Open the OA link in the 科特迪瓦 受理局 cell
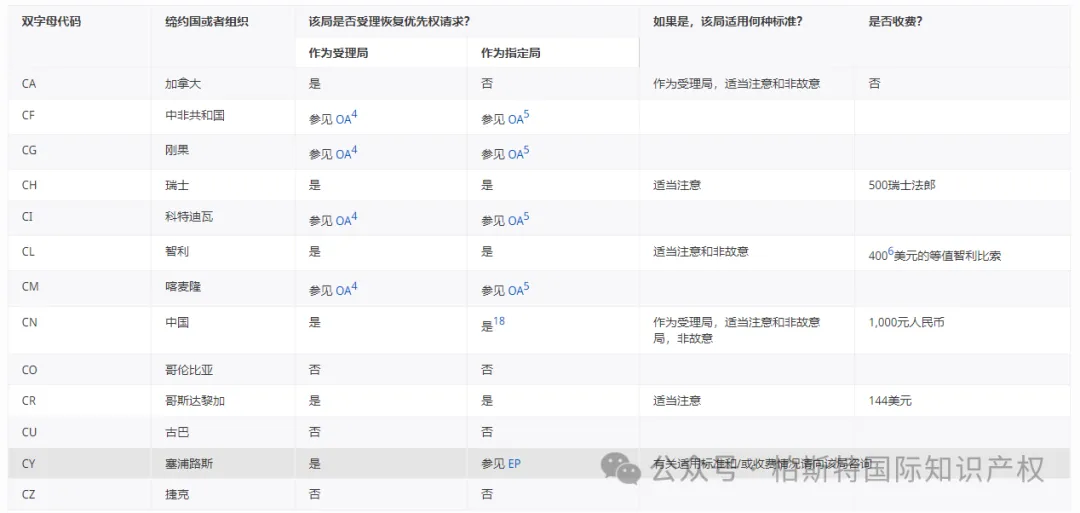This screenshot has height=513, width=1080. click(x=343, y=221)
